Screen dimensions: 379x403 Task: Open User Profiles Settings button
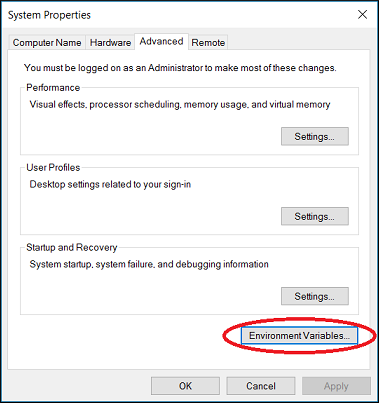(315, 216)
